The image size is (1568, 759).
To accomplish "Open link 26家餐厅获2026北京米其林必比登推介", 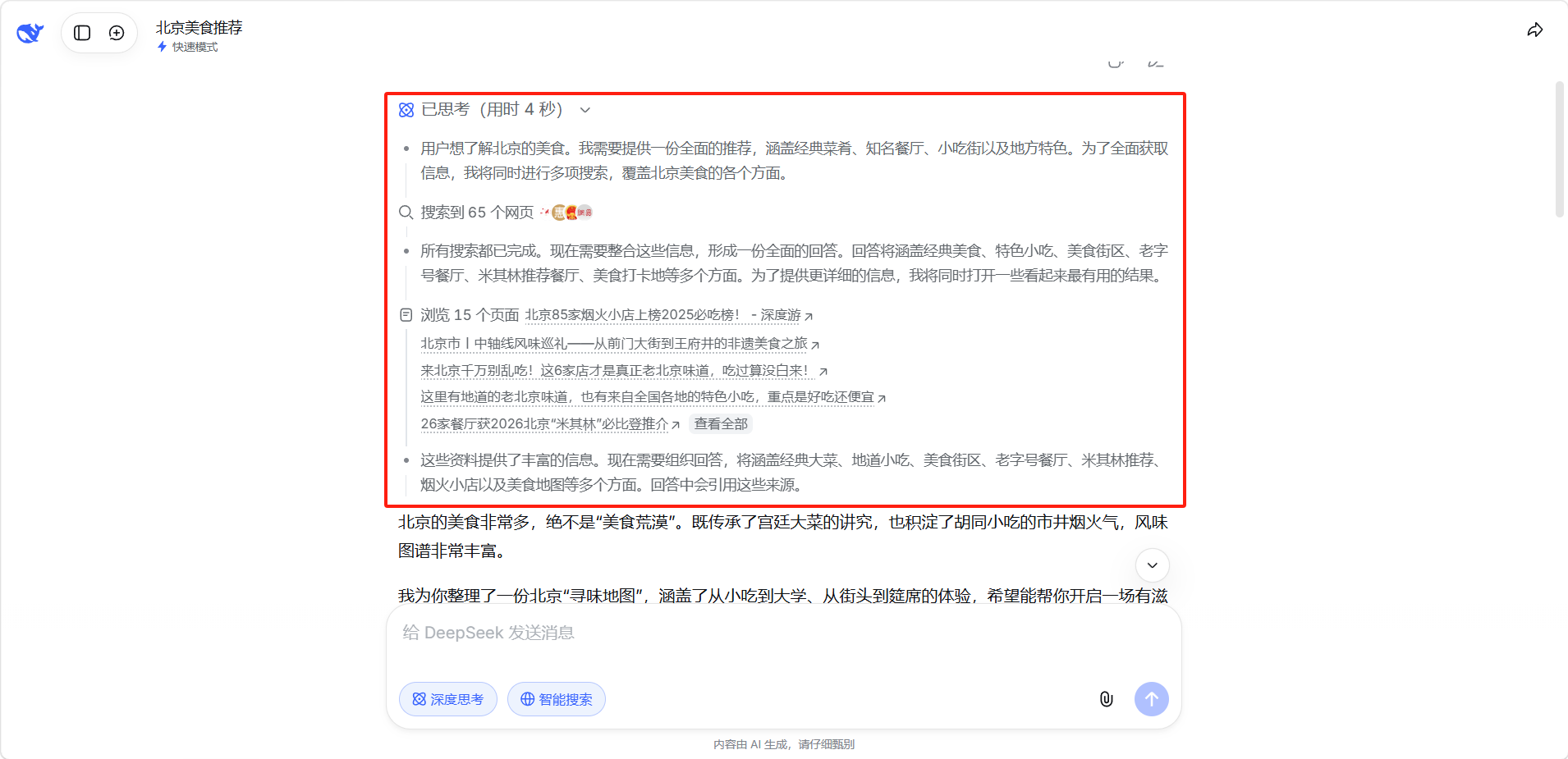I will (x=544, y=424).
